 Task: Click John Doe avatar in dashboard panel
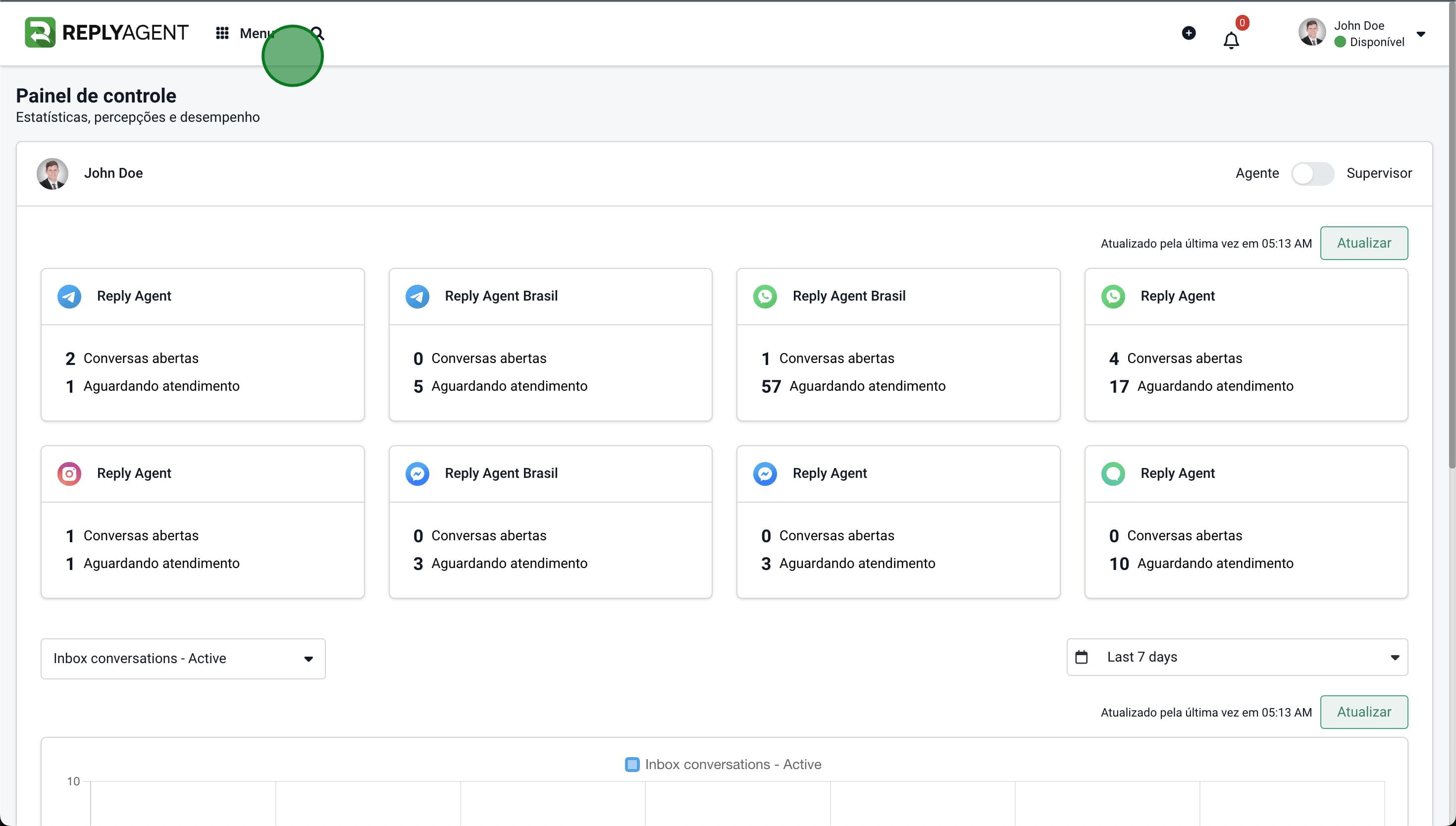click(52, 174)
